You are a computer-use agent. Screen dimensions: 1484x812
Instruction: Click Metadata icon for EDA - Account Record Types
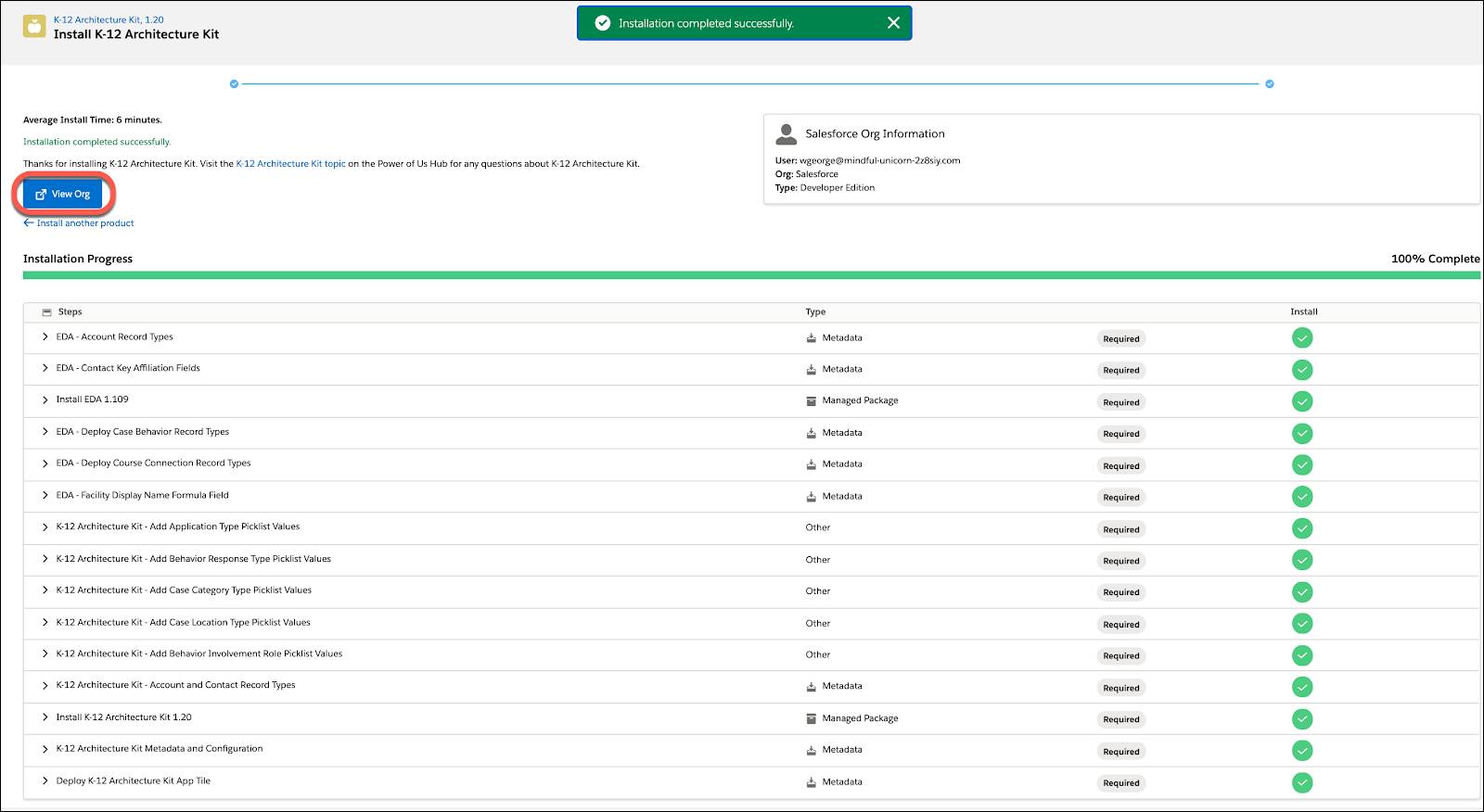pos(812,338)
